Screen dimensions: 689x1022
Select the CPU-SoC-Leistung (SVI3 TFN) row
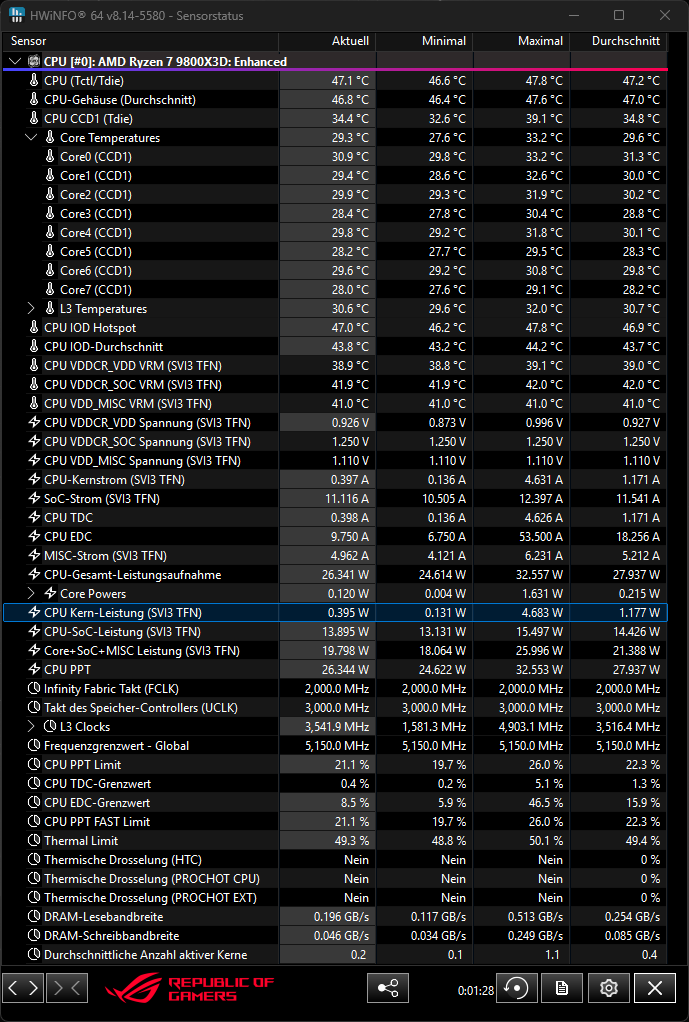tap(336, 631)
